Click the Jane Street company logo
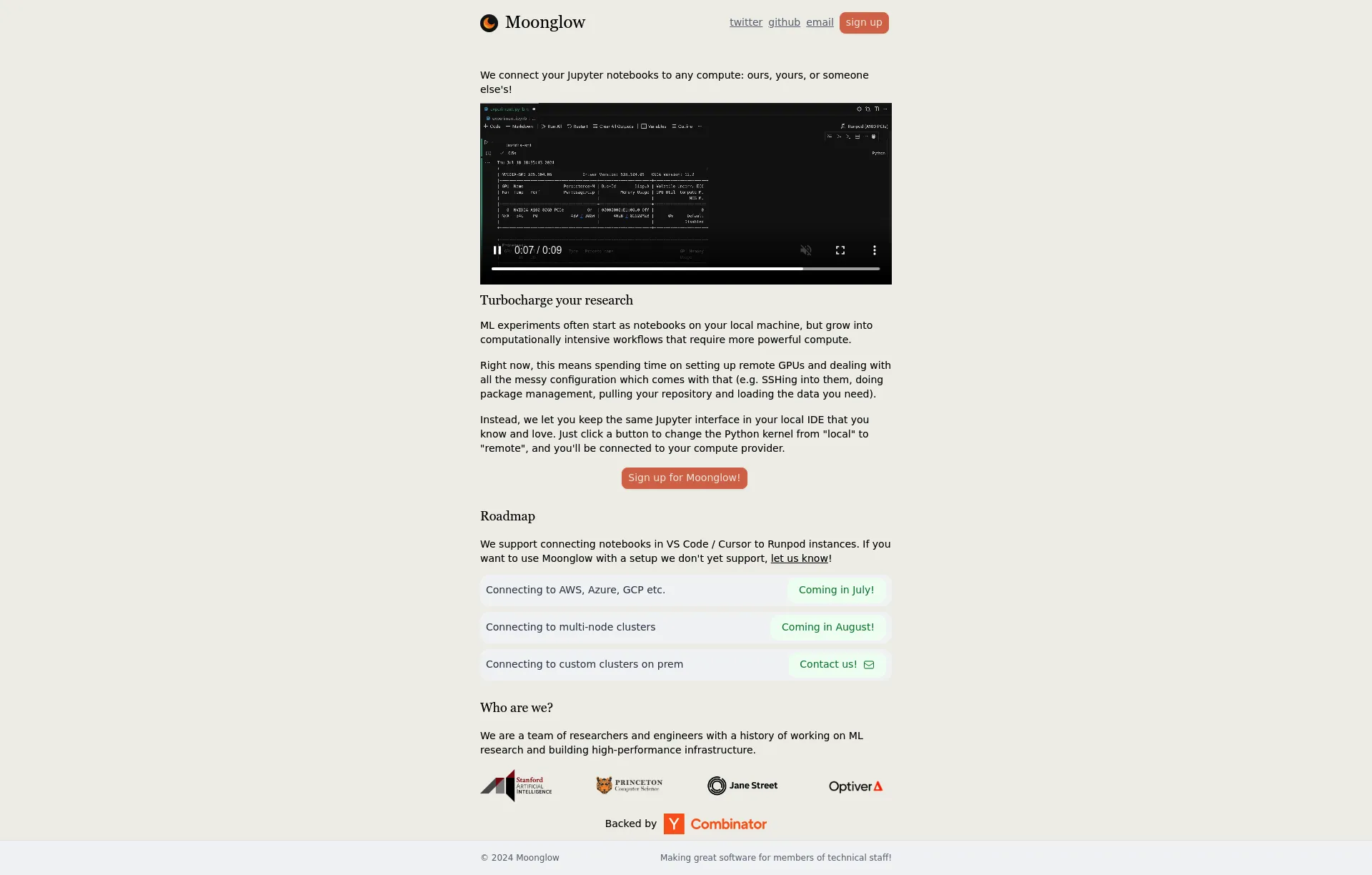Viewport: 1372px width, 875px height. [742, 784]
